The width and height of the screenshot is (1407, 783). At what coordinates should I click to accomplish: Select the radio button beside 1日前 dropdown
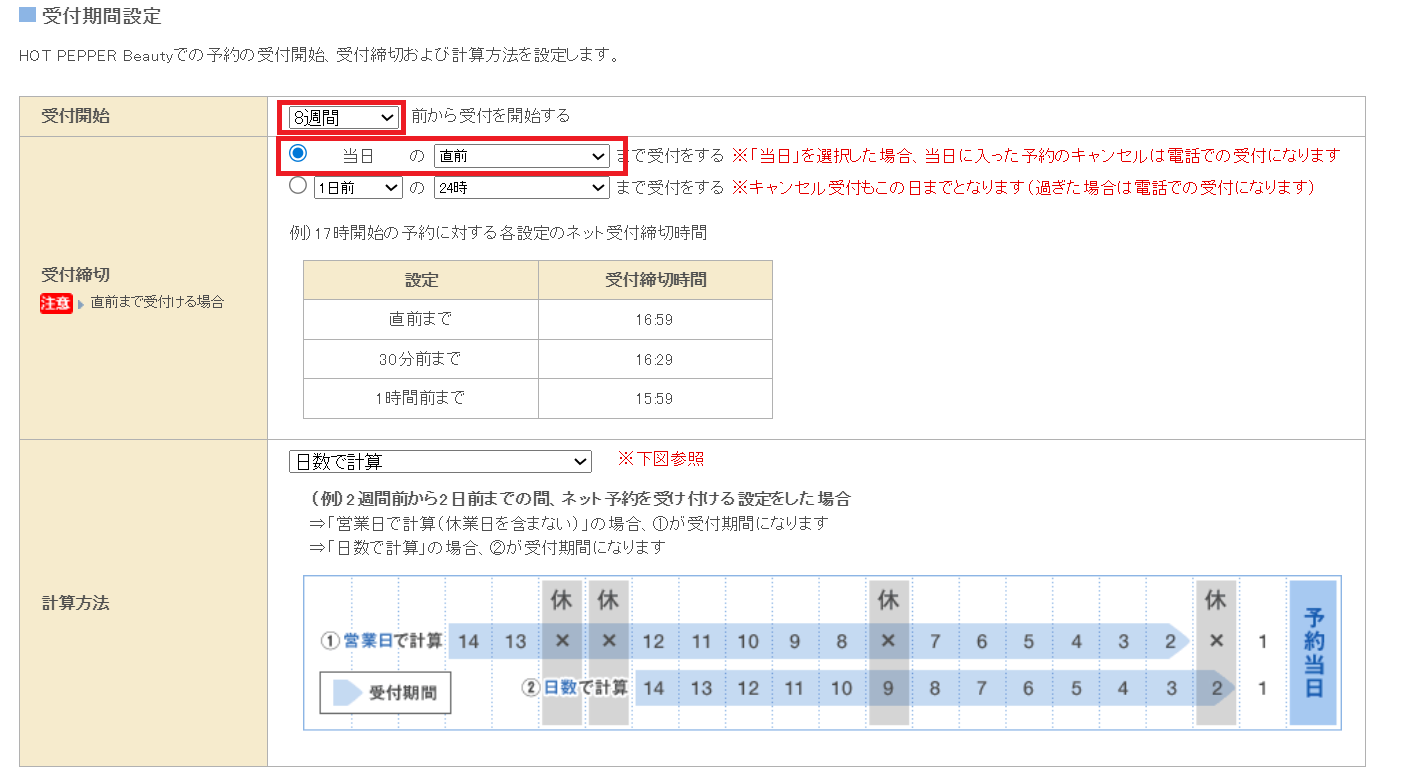click(x=297, y=186)
